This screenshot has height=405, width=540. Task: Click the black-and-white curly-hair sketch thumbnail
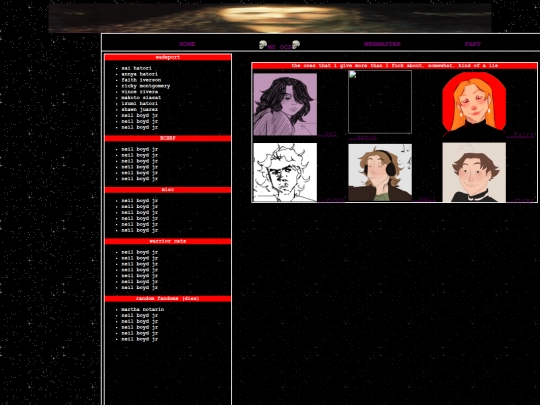(285, 172)
